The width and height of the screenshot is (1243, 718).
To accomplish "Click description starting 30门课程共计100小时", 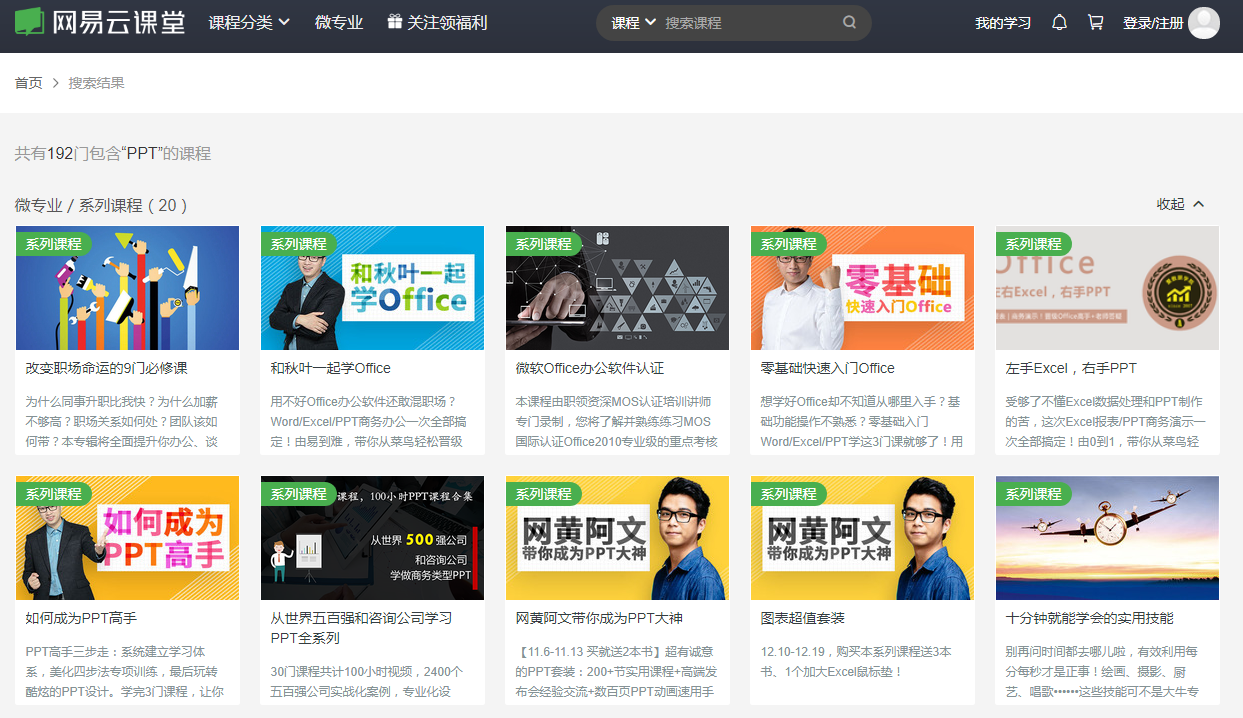I will pos(366,682).
